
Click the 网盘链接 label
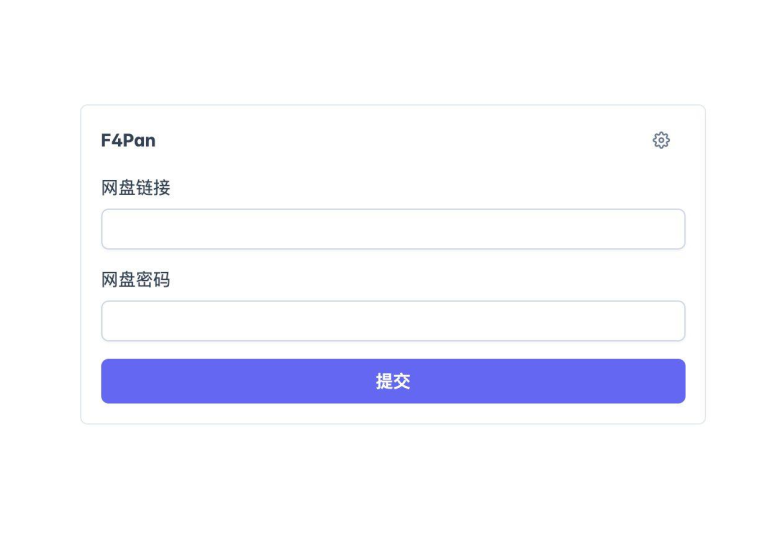tap(136, 187)
